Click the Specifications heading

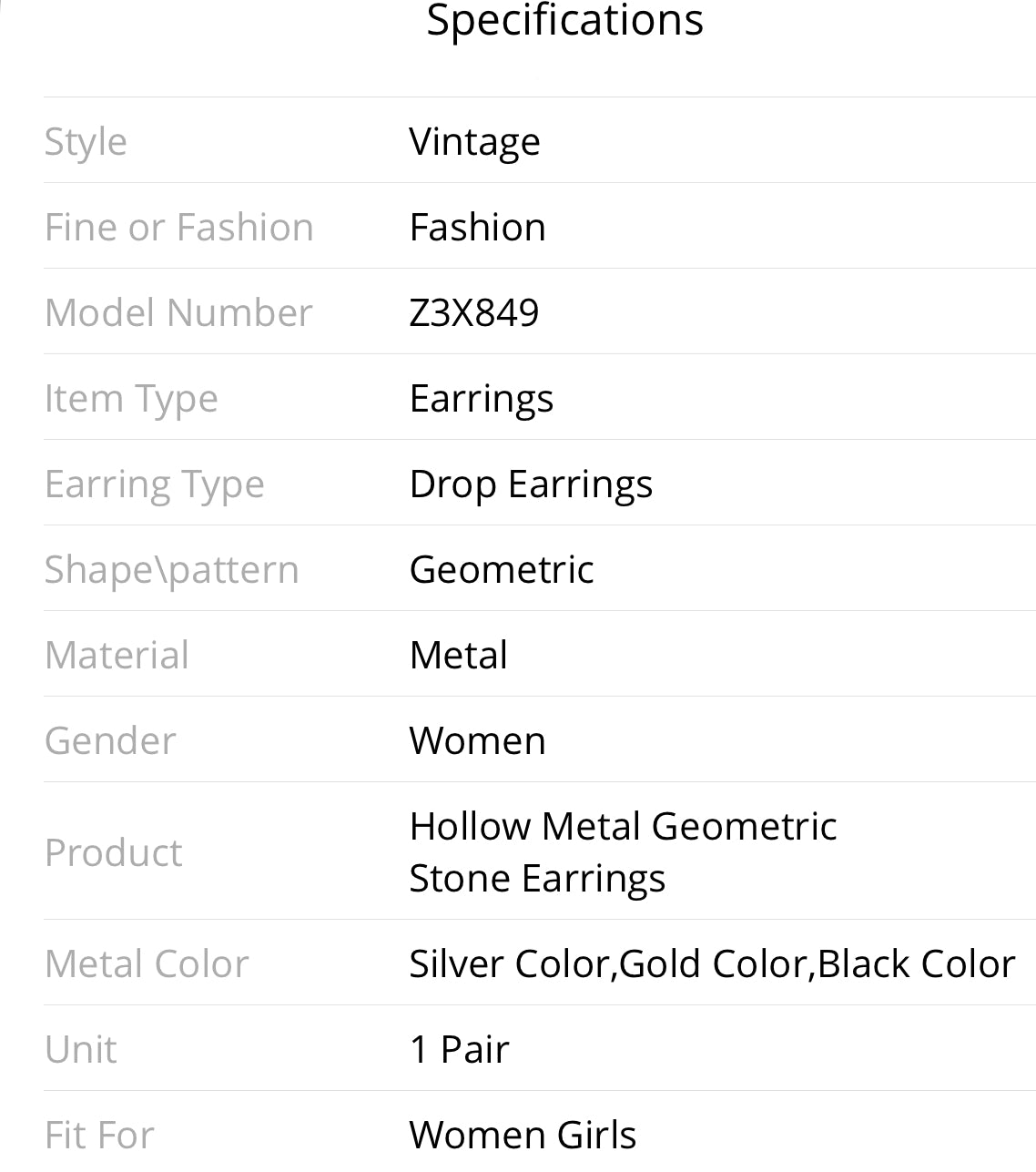(x=564, y=20)
